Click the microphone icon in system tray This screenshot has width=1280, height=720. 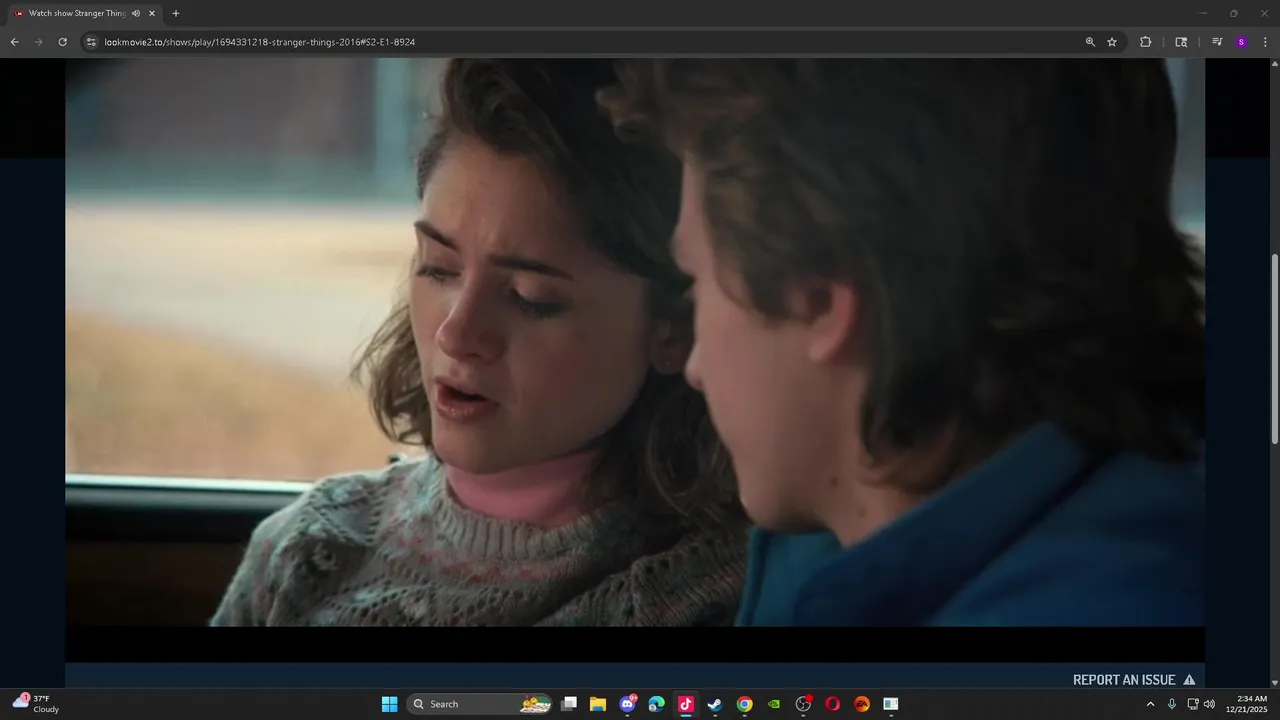click(1172, 704)
